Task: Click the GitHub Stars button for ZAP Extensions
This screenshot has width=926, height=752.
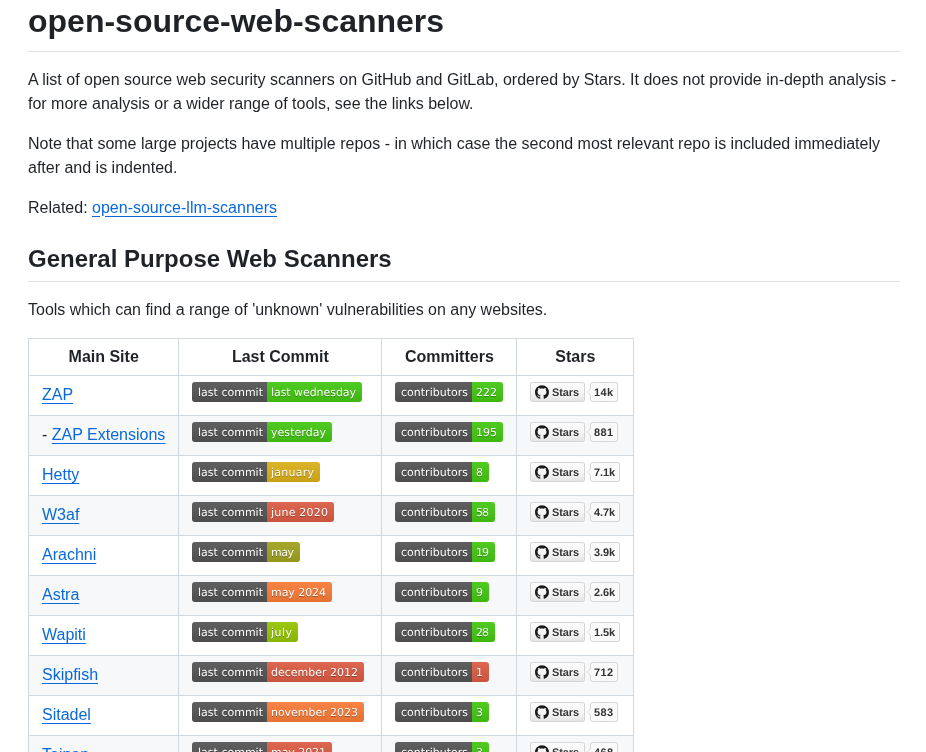Action: 557,432
